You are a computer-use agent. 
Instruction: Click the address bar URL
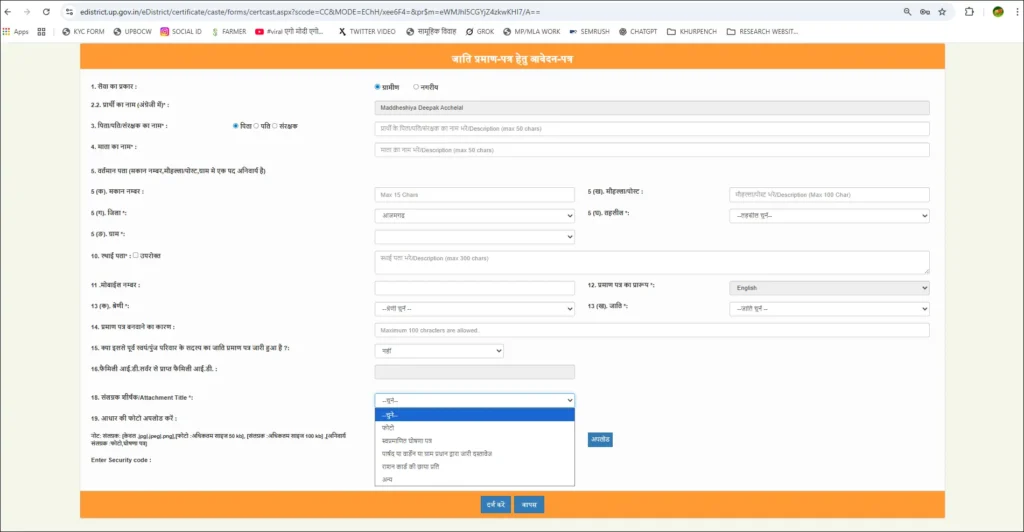310,12
